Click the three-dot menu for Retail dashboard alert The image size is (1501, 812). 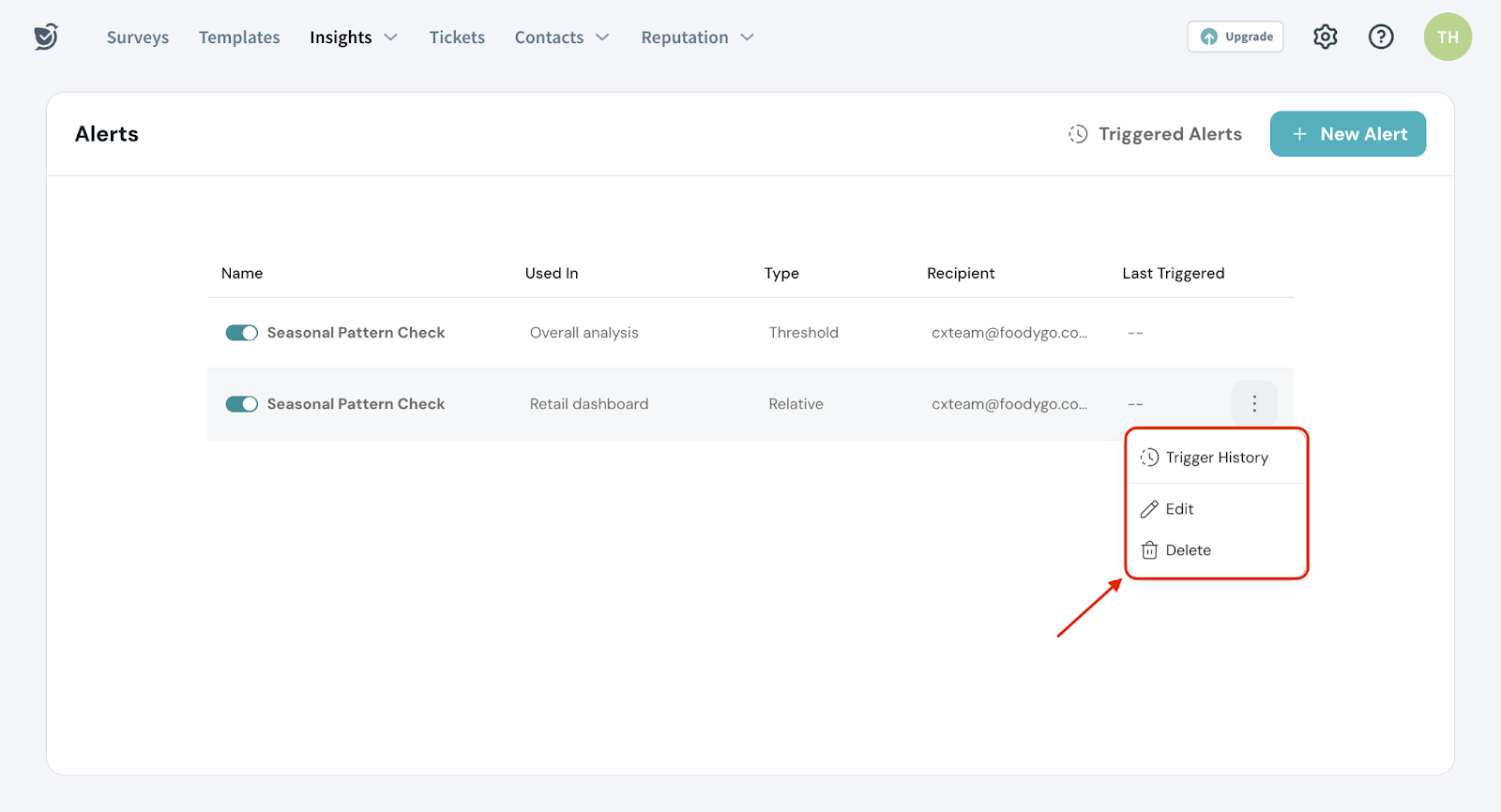click(x=1253, y=403)
